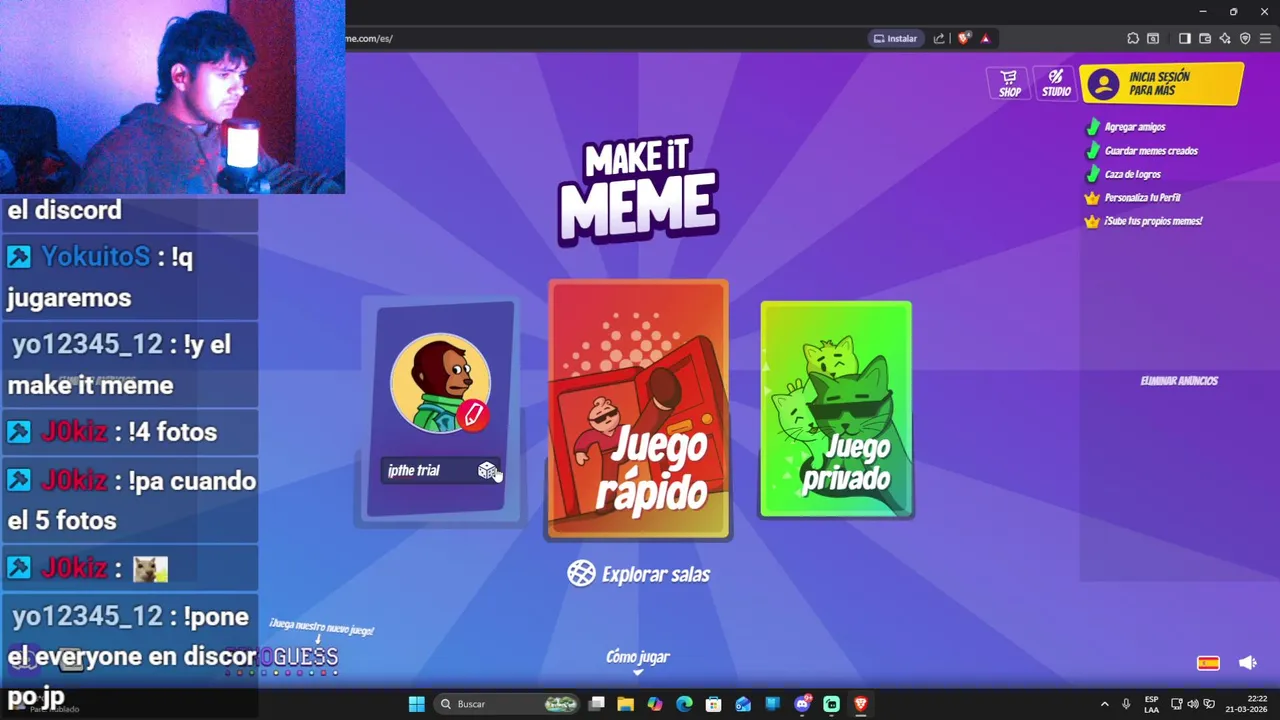The height and width of the screenshot is (720, 1280).
Task: Open Discord from the taskbar
Action: pos(802,704)
